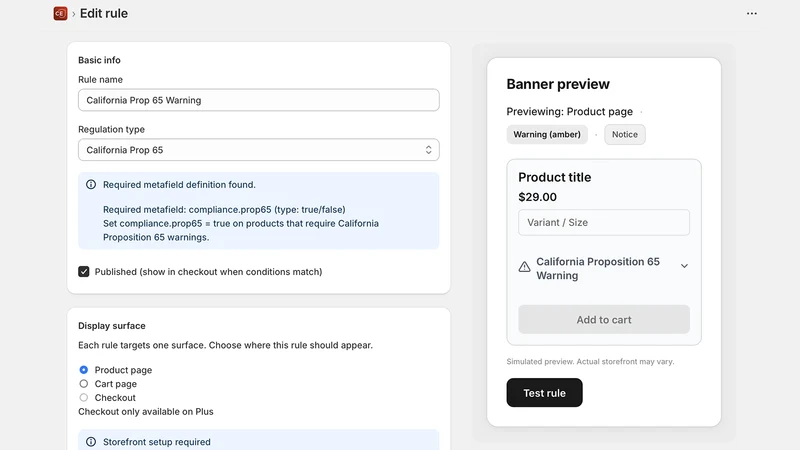Click the 'Storefront setup required' text

[157, 442]
